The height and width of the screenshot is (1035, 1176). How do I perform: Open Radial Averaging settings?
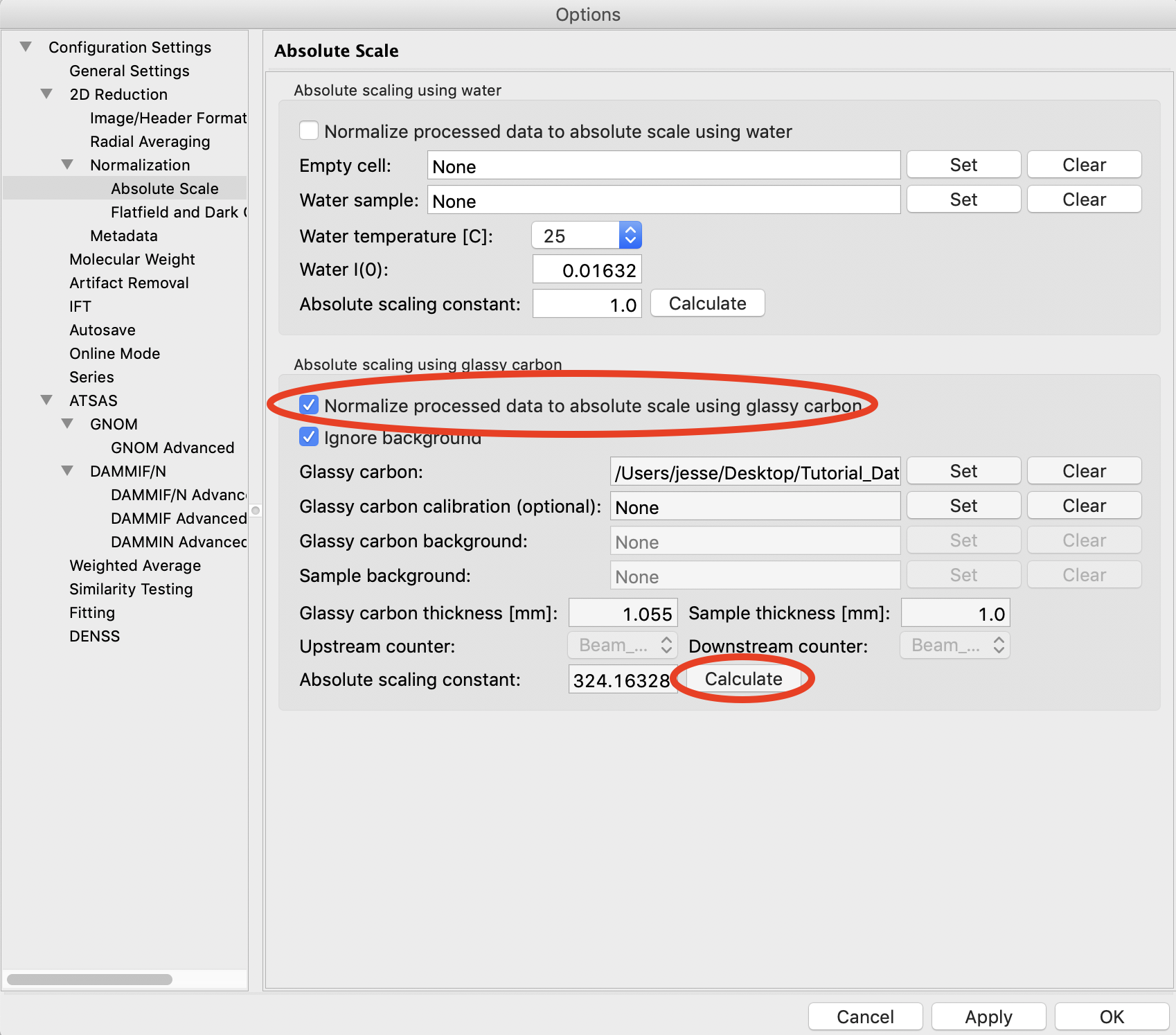click(x=150, y=141)
